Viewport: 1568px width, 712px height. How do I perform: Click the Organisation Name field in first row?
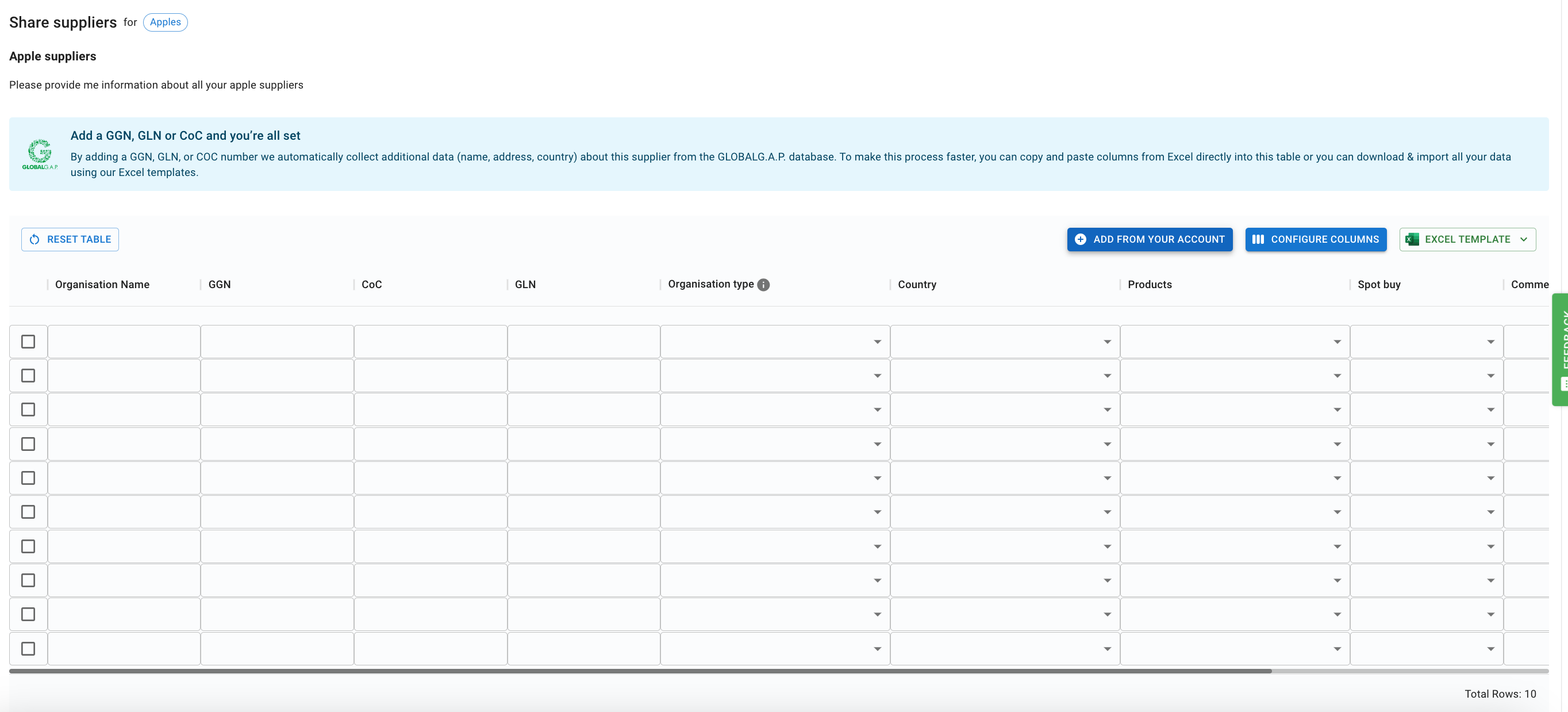pos(124,342)
